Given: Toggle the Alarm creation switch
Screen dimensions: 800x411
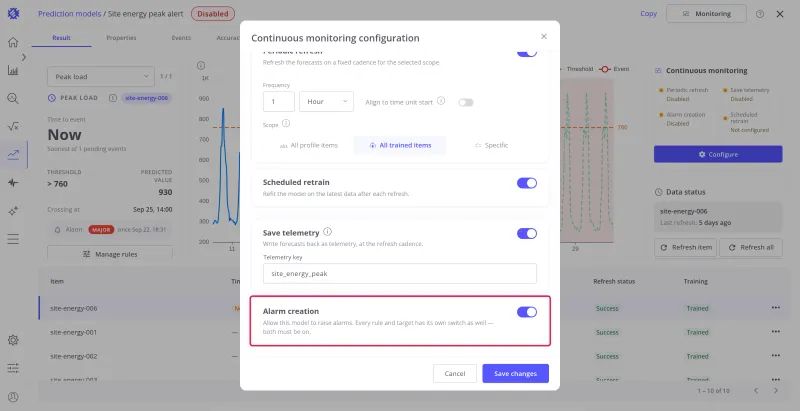Looking at the screenshot, I should tap(527, 312).
